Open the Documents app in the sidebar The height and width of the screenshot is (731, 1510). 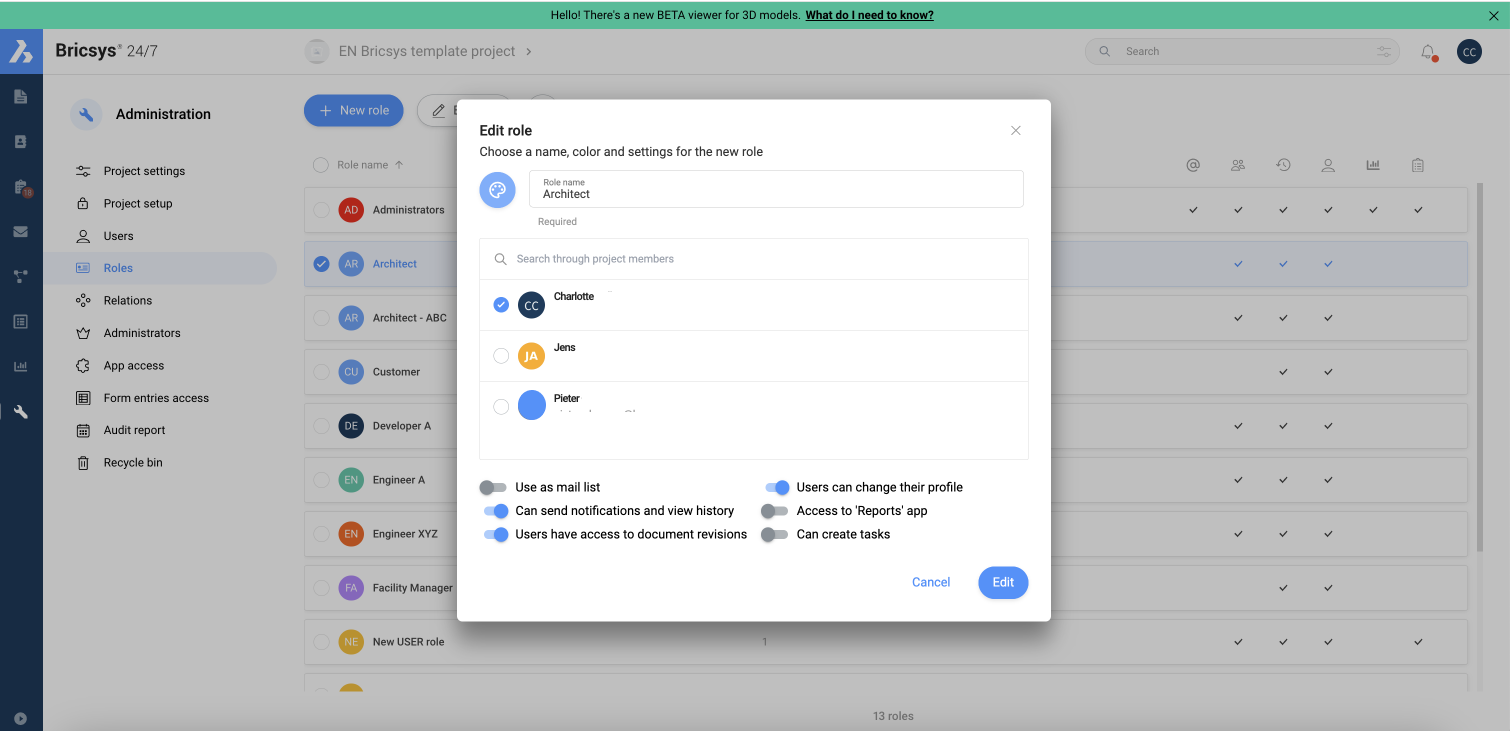21,96
